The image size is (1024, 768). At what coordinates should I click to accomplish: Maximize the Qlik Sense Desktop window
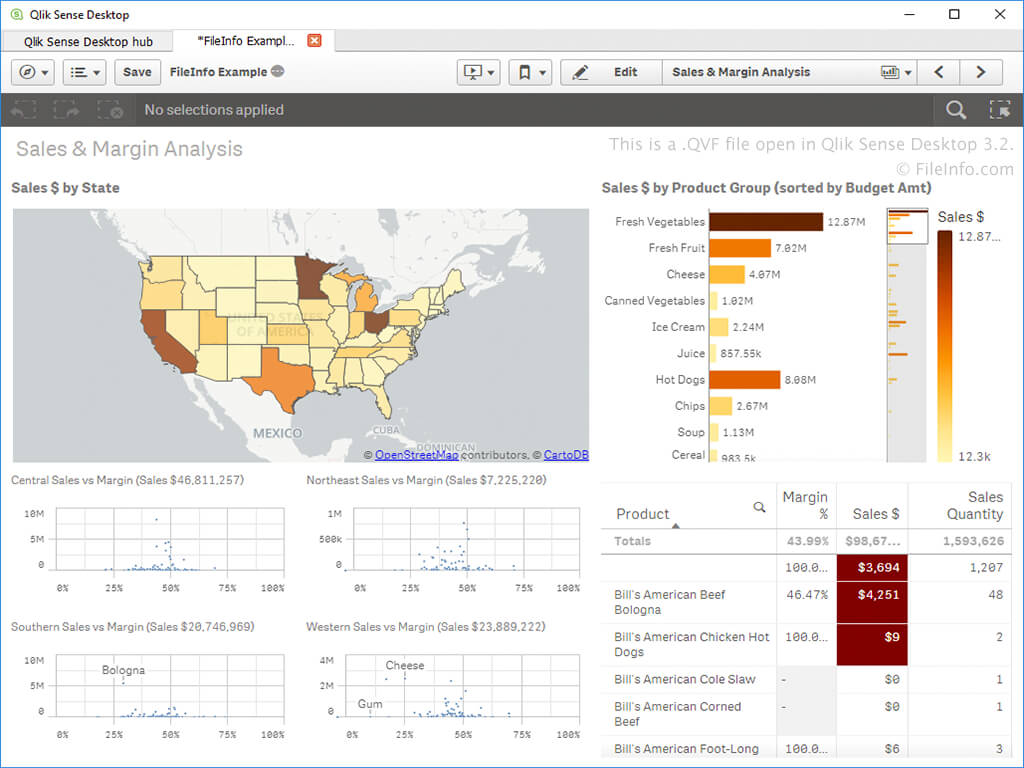pyautogui.click(x=954, y=14)
